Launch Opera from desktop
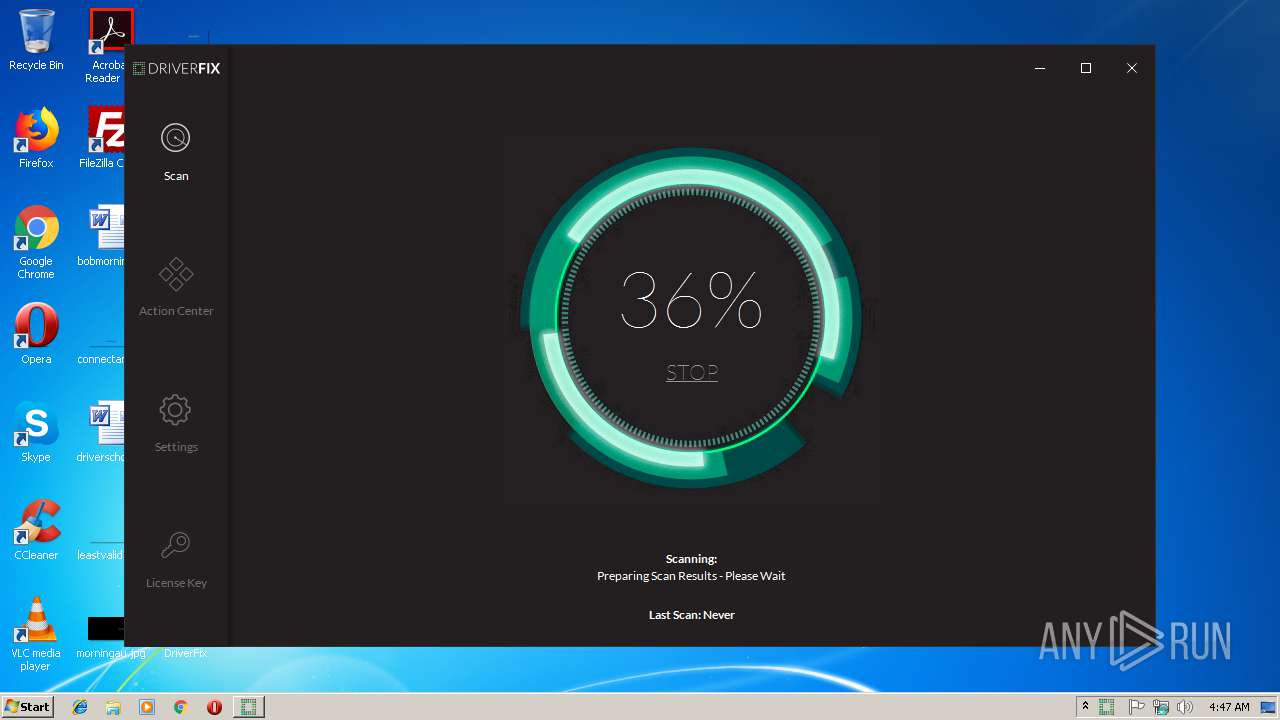This screenshot has width=1280, height=720. (x=36, y=334)
